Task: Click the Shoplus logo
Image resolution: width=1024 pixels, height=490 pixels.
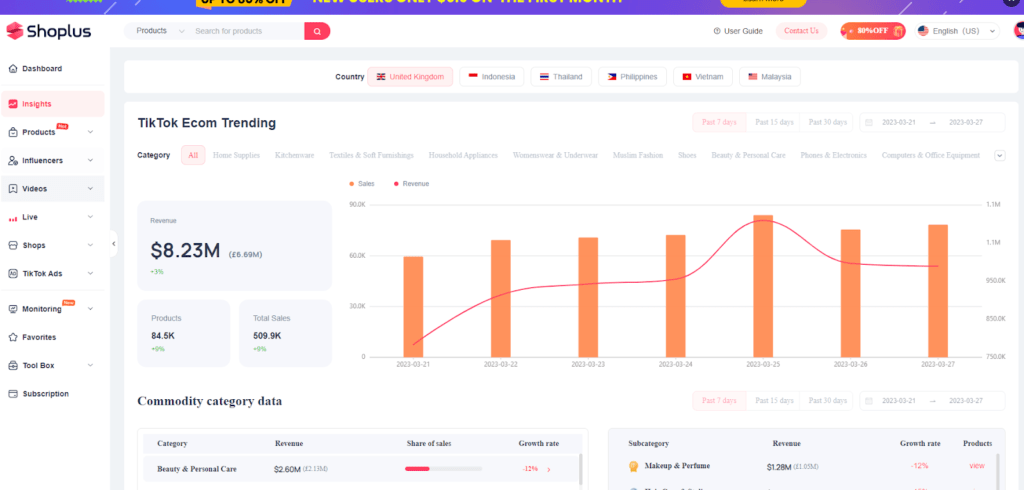Action: (48, 31)
